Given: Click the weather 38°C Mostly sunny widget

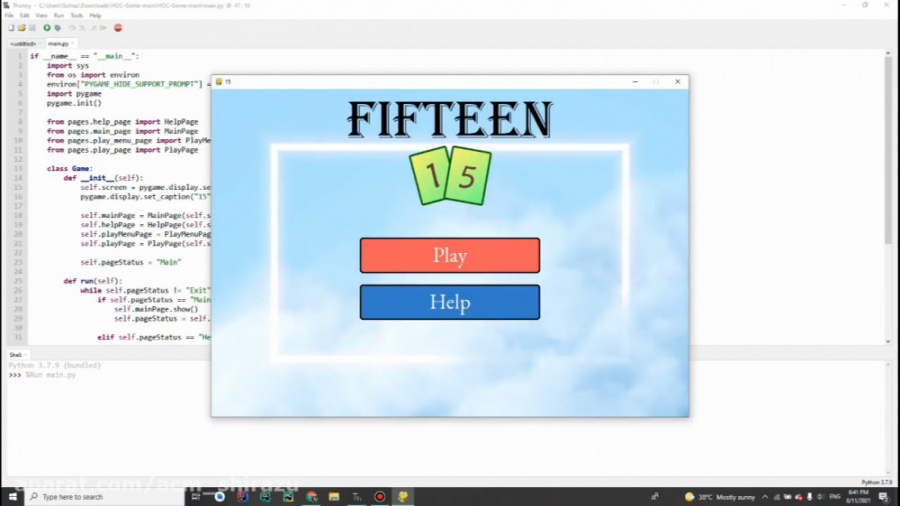Looking at the screenshot, I should 720,497.
